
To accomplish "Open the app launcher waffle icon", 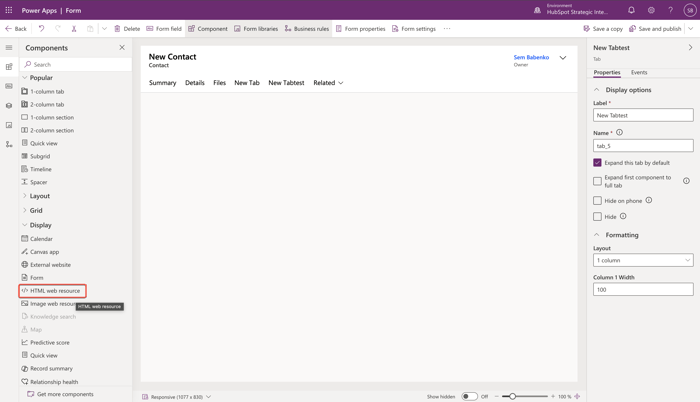I will click(9, 10).
